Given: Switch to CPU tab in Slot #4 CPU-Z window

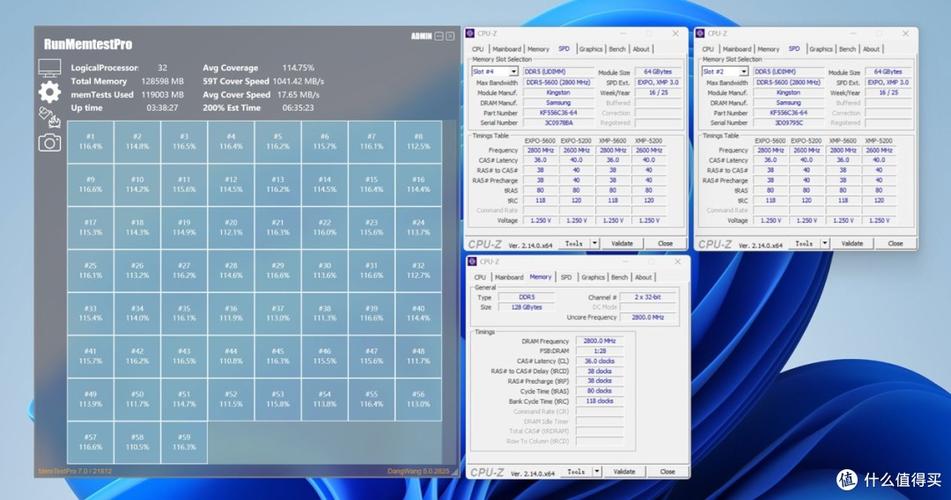Looking at the screenshot, I should click(478, 49).
